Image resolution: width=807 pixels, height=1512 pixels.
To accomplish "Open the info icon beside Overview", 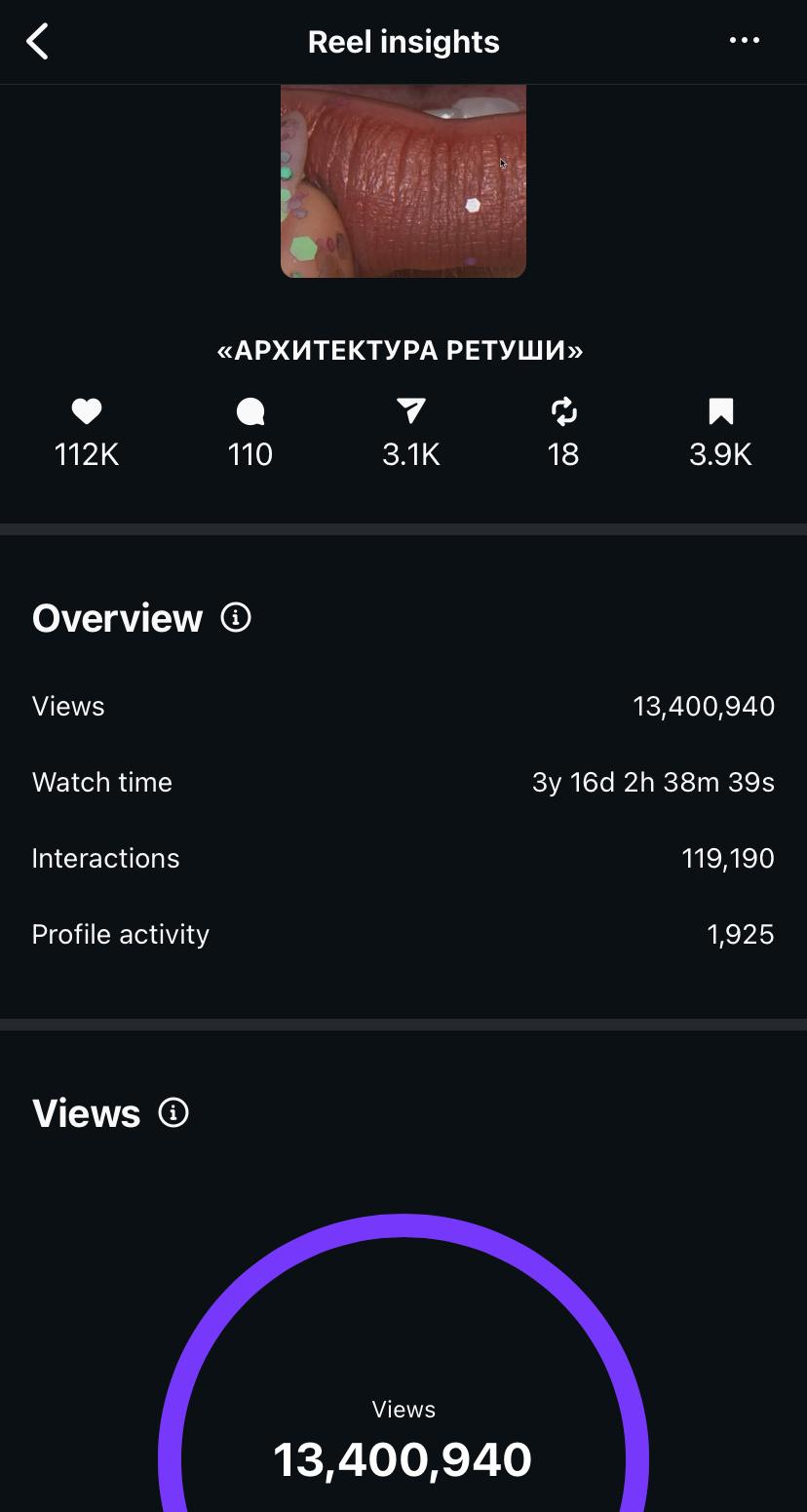I will pos(236,617).
